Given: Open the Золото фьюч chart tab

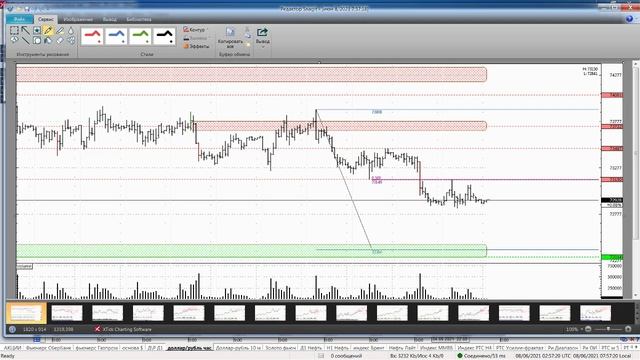Looking at the screenshot, I should tap(280, 348).
